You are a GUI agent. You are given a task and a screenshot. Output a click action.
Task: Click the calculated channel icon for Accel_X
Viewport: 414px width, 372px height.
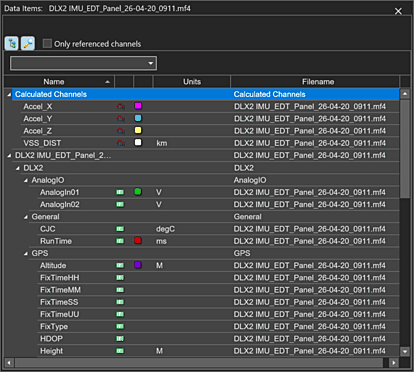(x=120, y=107)
